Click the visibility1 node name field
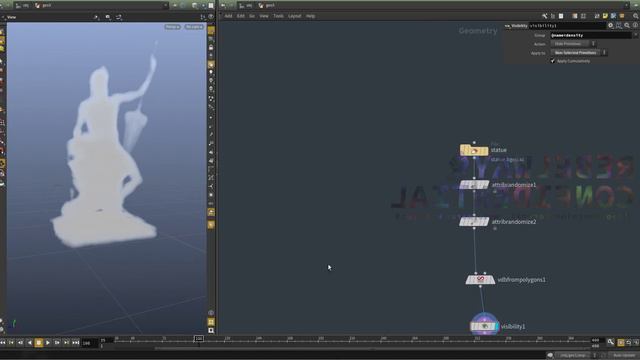Screen dimensions: 640x360 coord(567,26)
